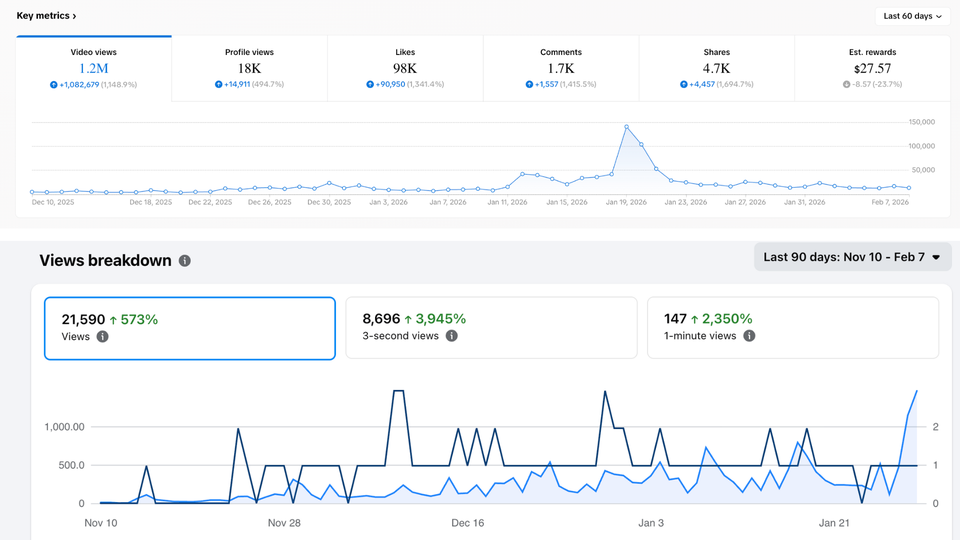Select the 1-minute views card
Image resolution: width=960 pixels, height=540 pixels.
(x=792, y=327)
